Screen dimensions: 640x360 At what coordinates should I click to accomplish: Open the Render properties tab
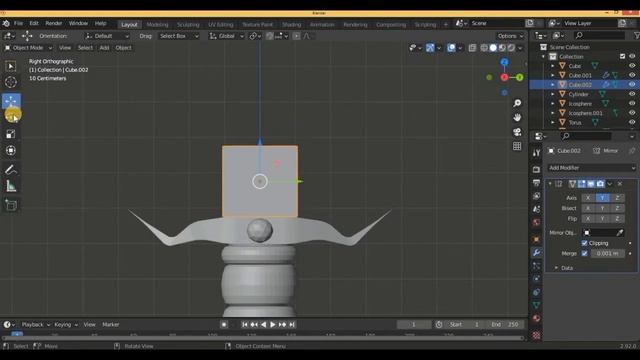tap(536, 169)
